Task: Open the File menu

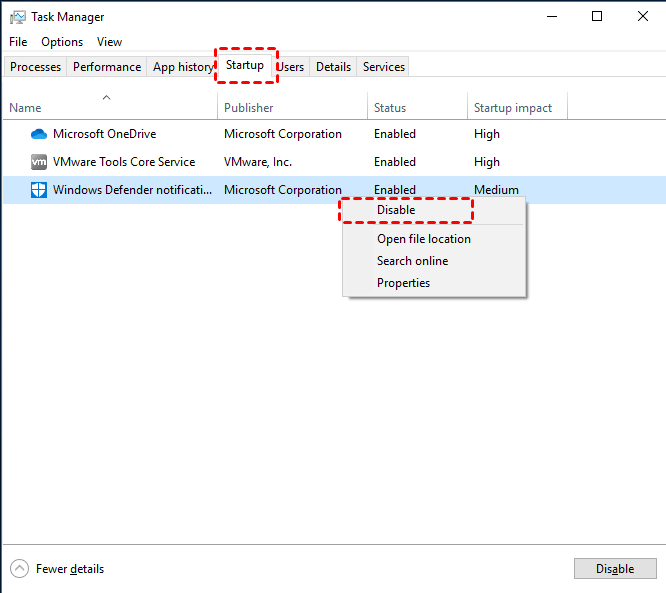Action: [18, 42]
